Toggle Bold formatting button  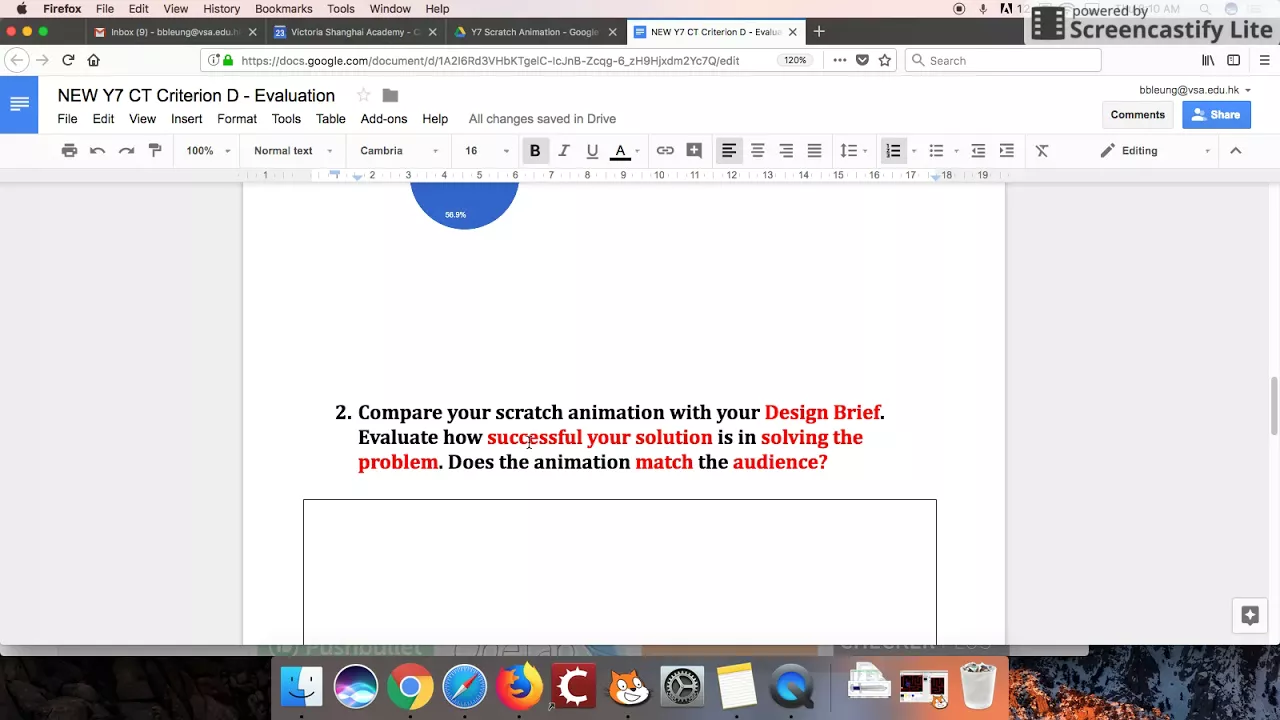[x=535, y=151]
